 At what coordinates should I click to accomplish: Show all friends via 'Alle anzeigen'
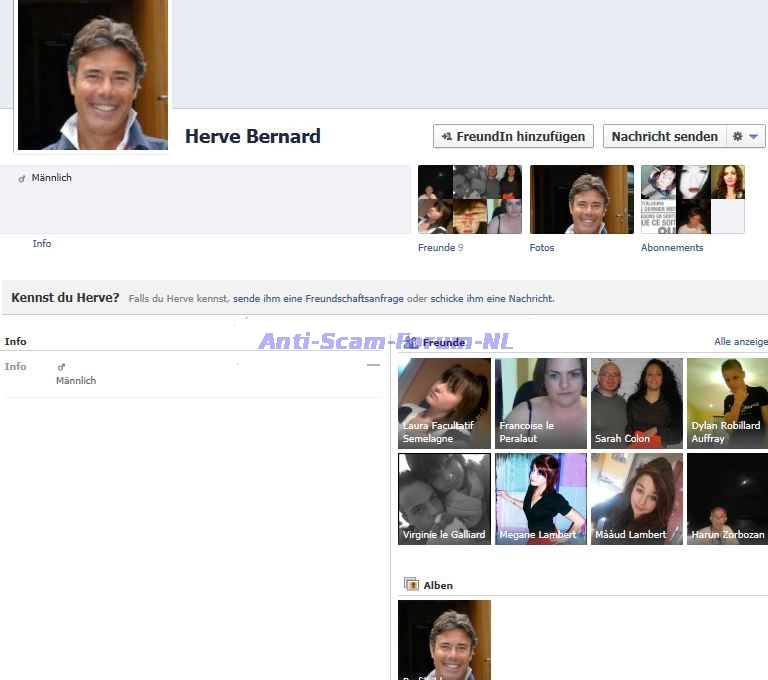click(x=740, y=342)
